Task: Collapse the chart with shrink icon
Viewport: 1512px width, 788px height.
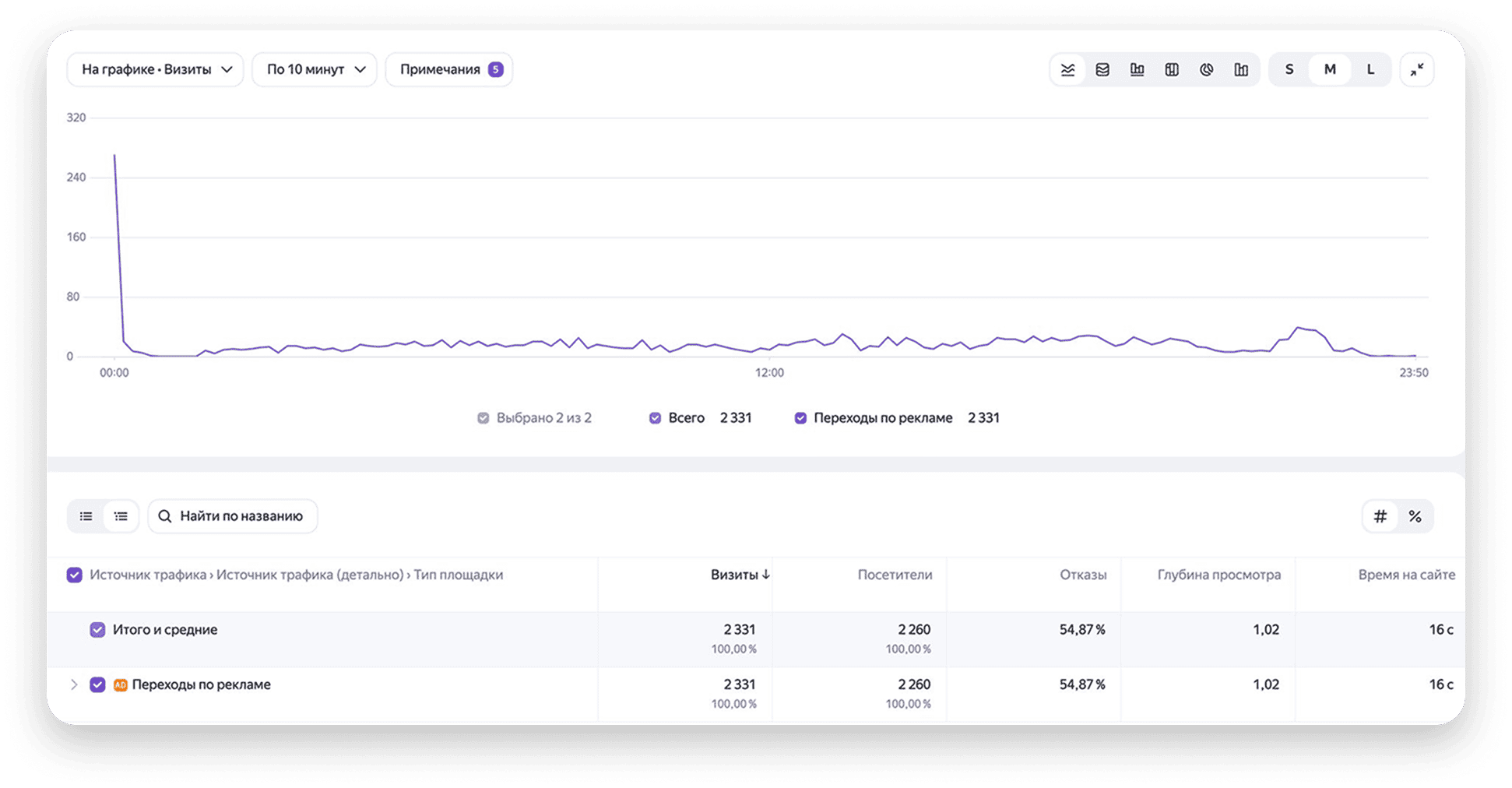Action: tap(1417, 69)
